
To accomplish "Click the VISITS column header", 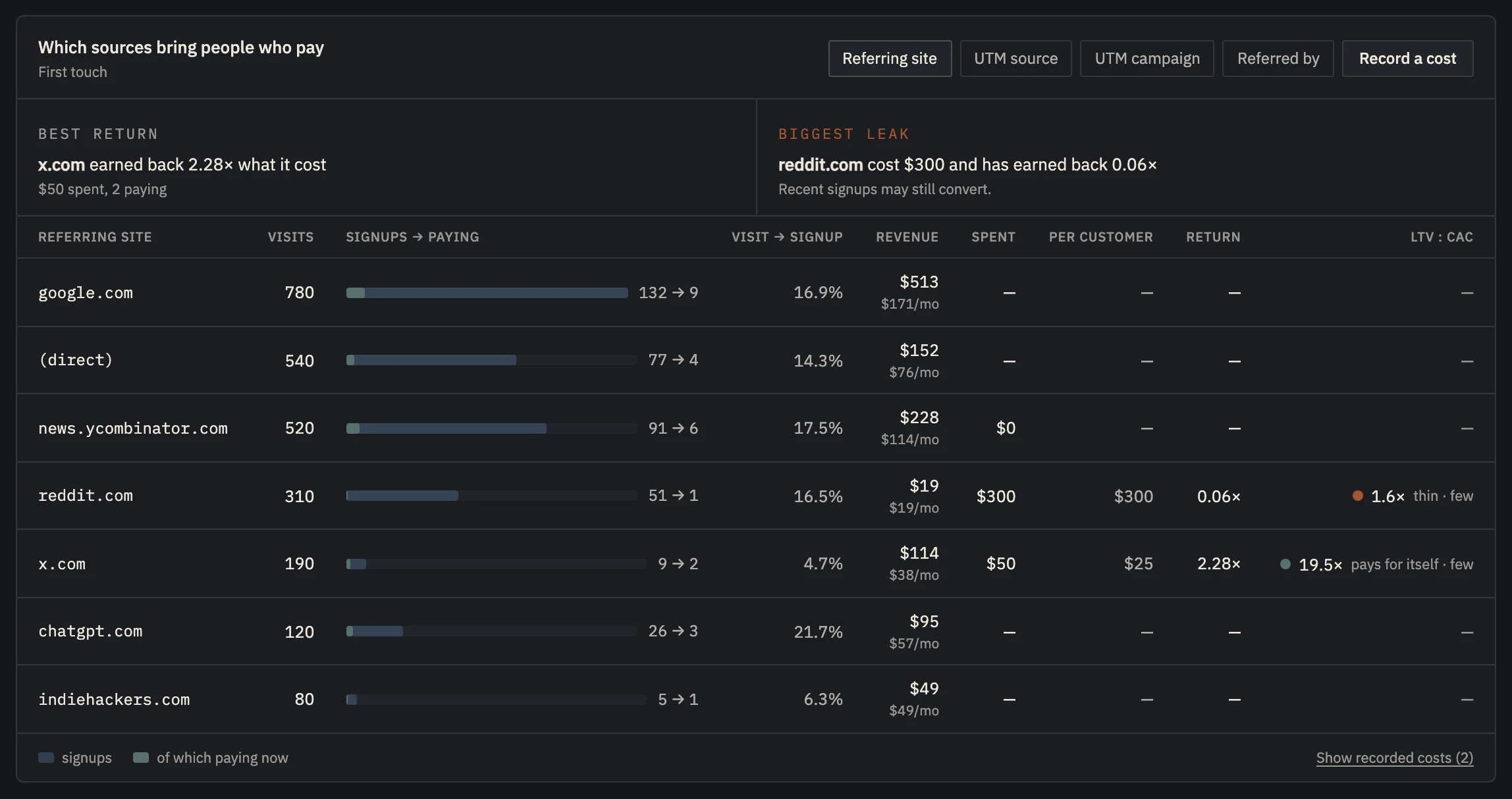I will (x=290, y=237).
